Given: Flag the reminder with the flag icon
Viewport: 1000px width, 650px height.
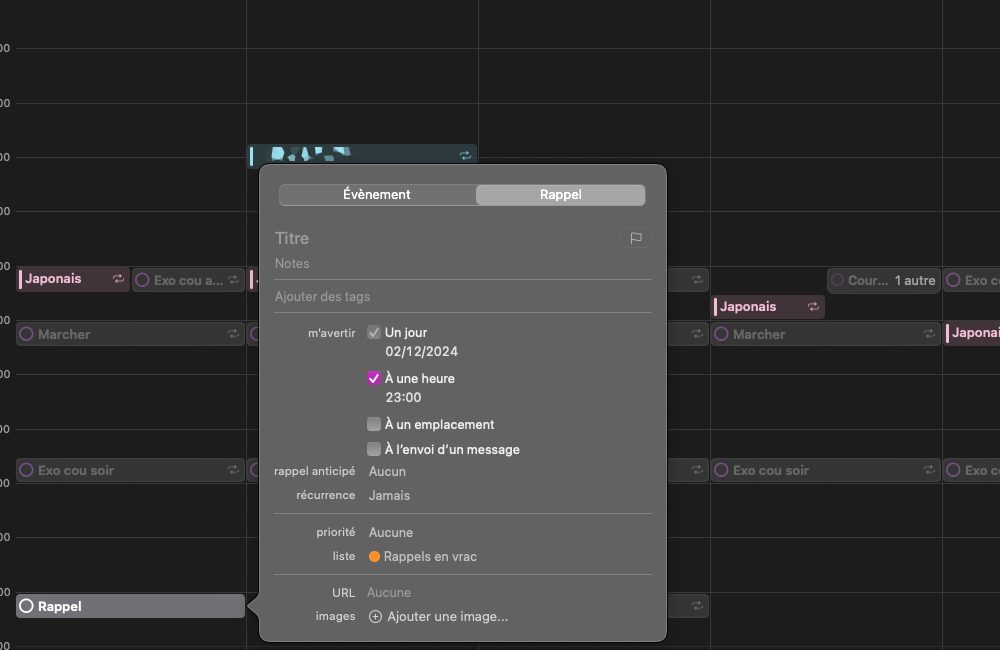Looking at the screenshot, I should coord(635,238).
